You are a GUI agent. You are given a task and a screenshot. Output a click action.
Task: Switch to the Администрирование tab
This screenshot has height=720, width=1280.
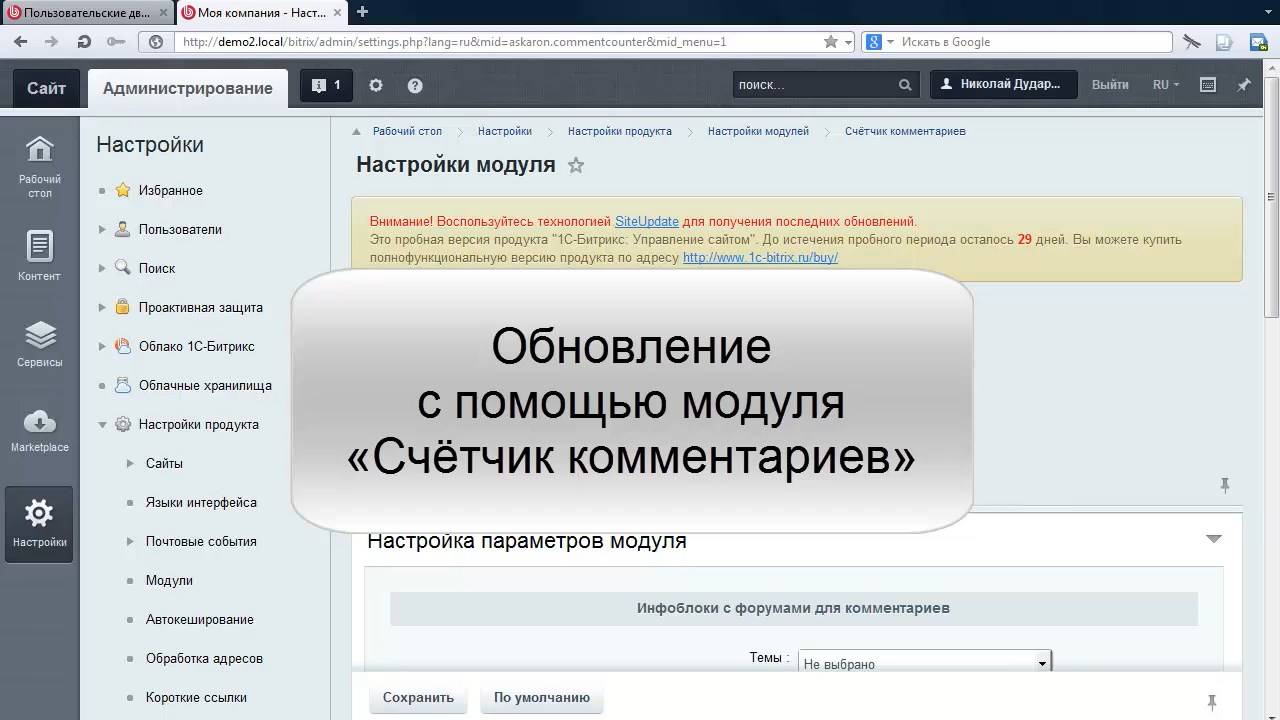(x=188, y=88)
